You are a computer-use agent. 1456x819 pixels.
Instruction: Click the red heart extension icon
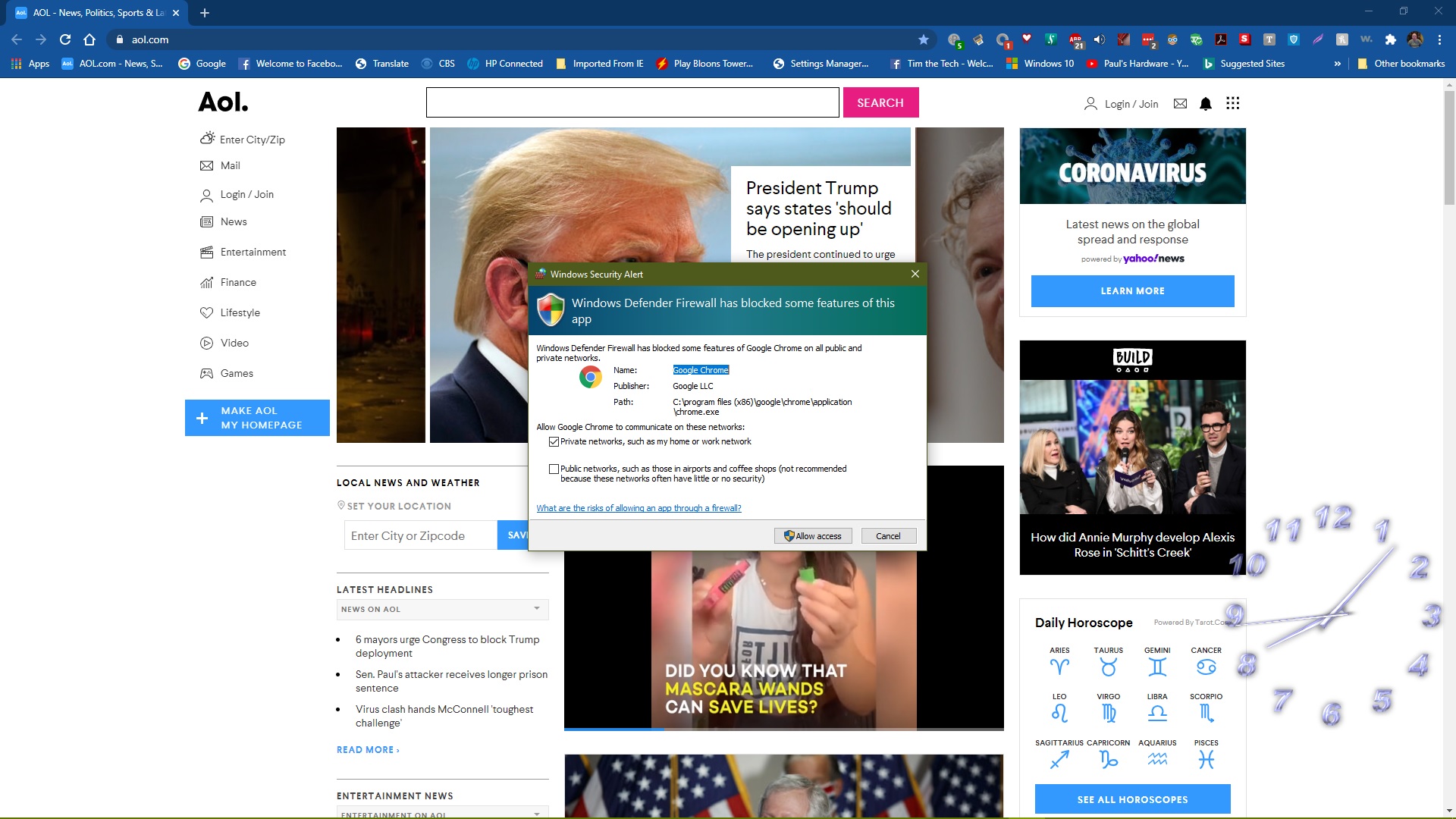pyautogui.click(x=1027, y=38)
